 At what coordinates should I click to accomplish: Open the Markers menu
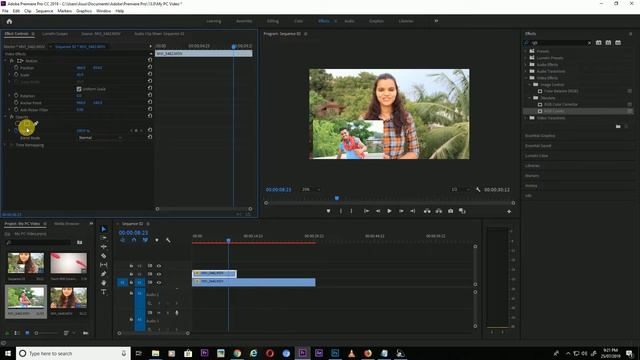[x=64, y=11]
